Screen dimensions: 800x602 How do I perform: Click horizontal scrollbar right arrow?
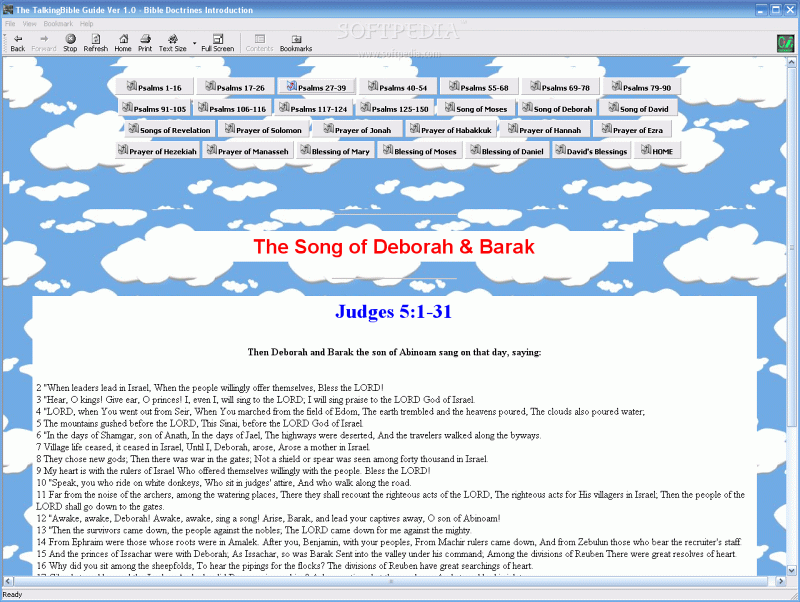(781, 581)
